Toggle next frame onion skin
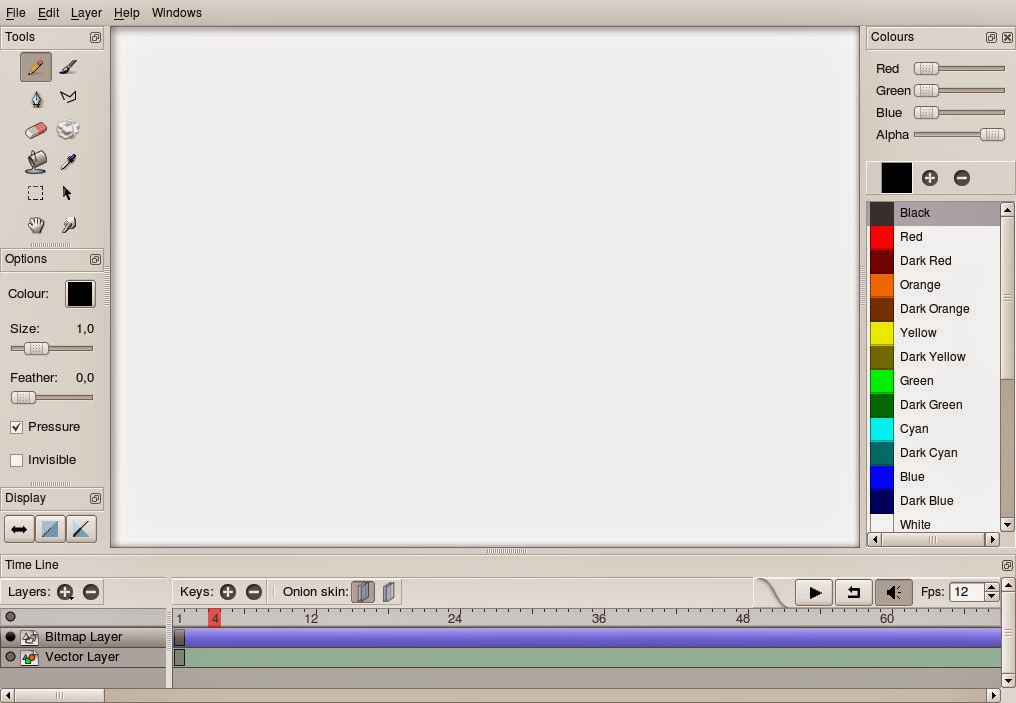This screenshot has width=1016, height=703. (389, 592)
